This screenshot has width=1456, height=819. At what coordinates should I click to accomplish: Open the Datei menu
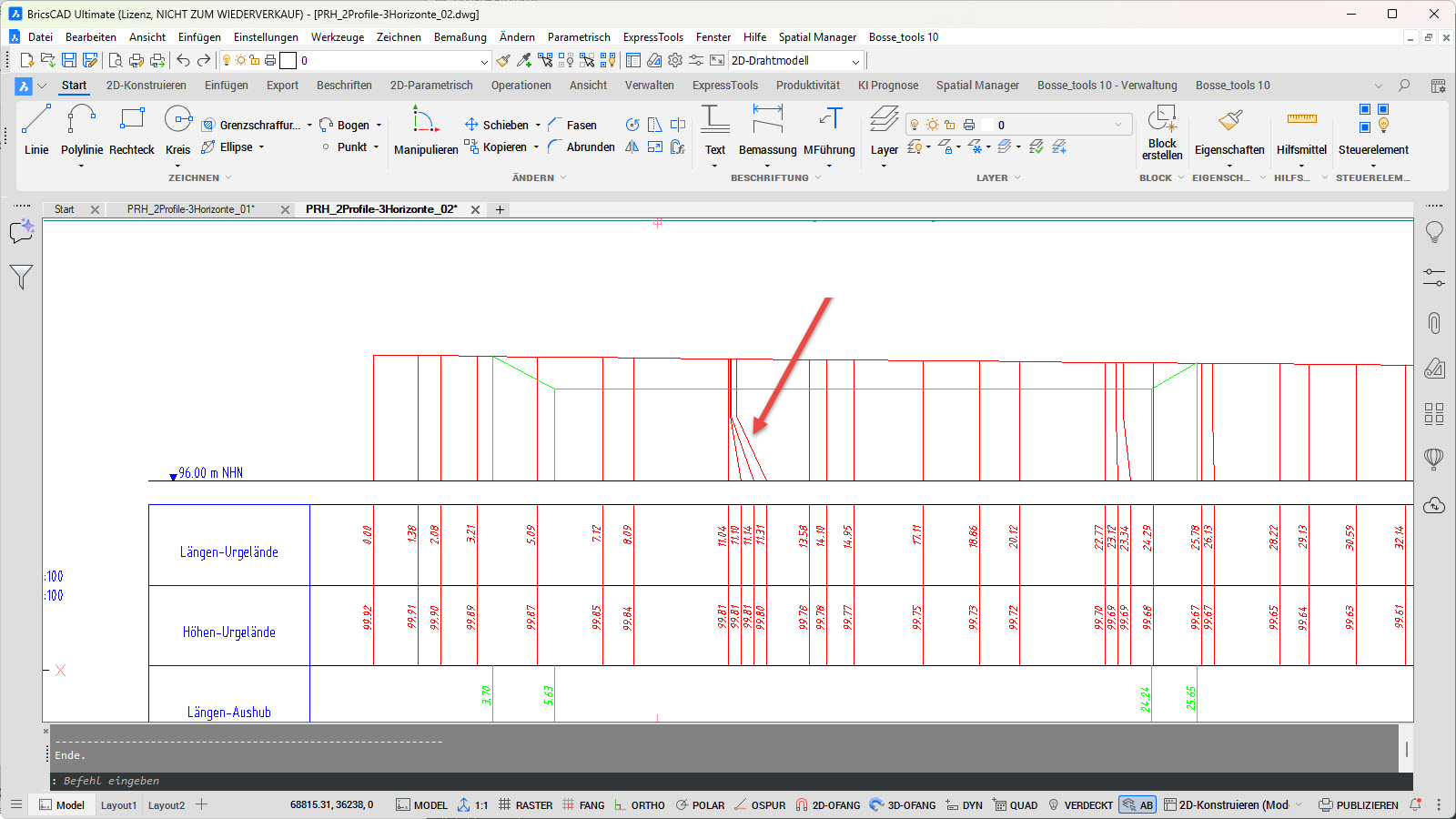click(x=40, y=37)
